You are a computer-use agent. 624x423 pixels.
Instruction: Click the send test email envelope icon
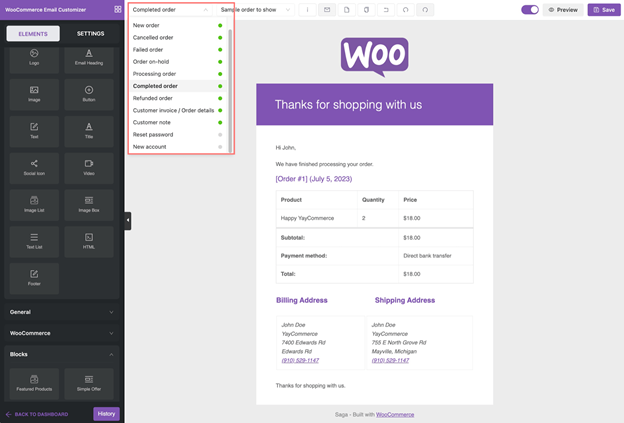327,10
